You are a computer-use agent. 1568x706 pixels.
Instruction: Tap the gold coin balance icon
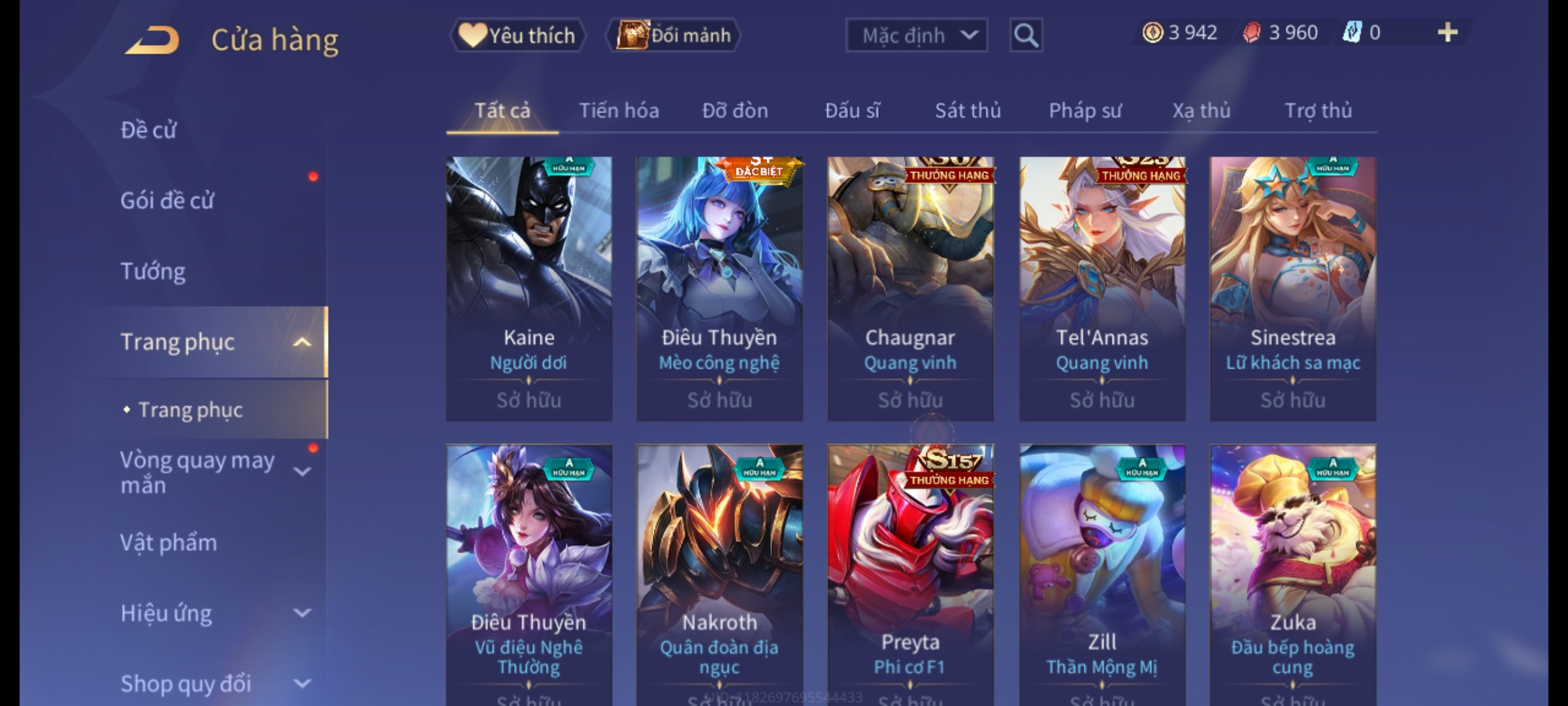tap(1152, 33)
